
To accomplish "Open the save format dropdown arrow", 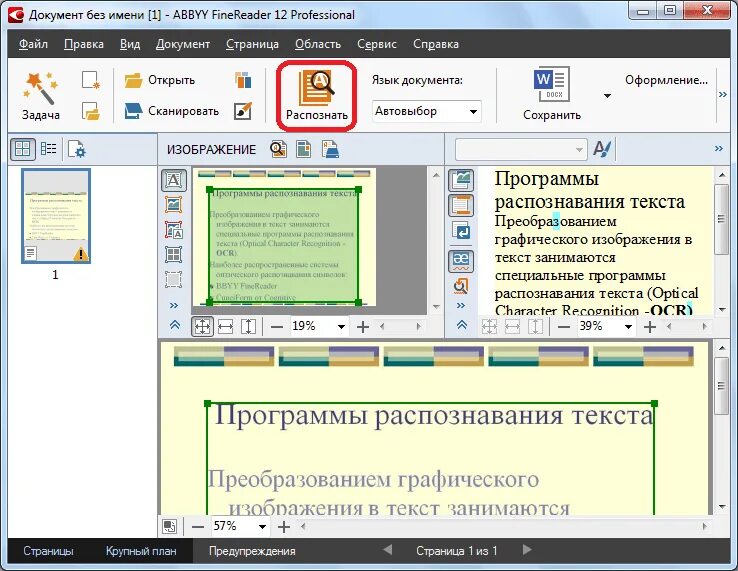I will point(607,96).
